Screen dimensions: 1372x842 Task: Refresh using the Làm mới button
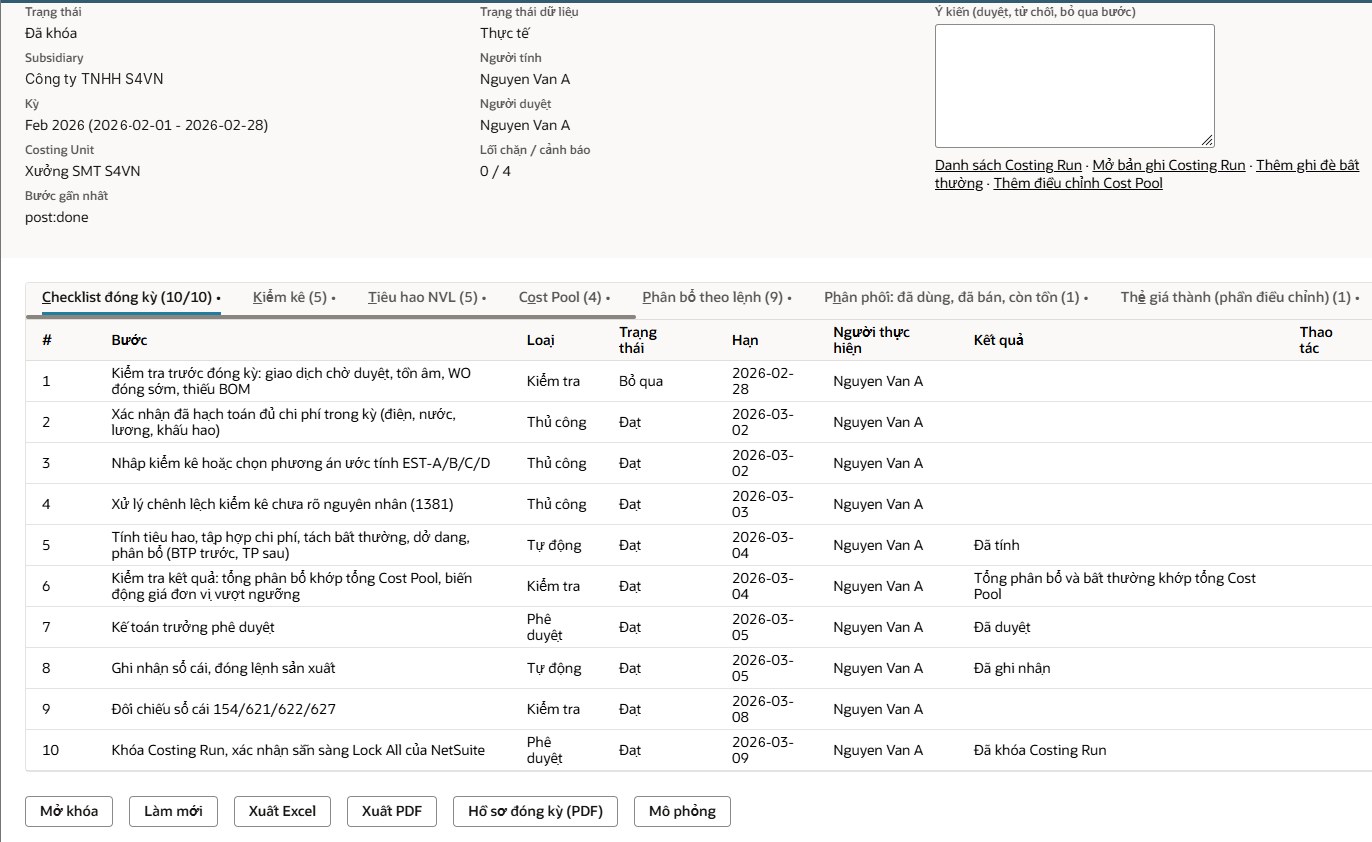[173, 811]
